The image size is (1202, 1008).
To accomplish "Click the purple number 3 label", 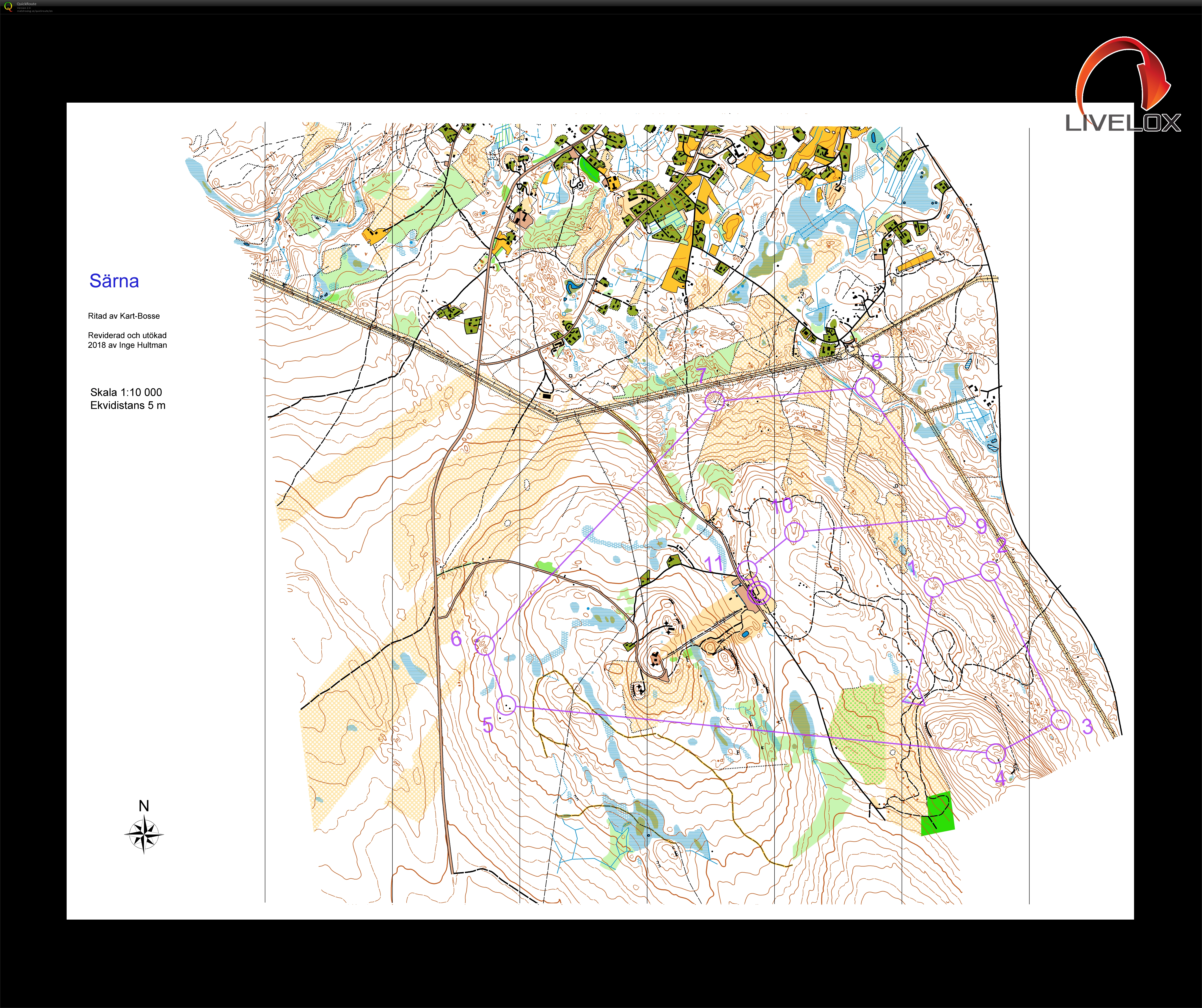I will coord(1087,727).
